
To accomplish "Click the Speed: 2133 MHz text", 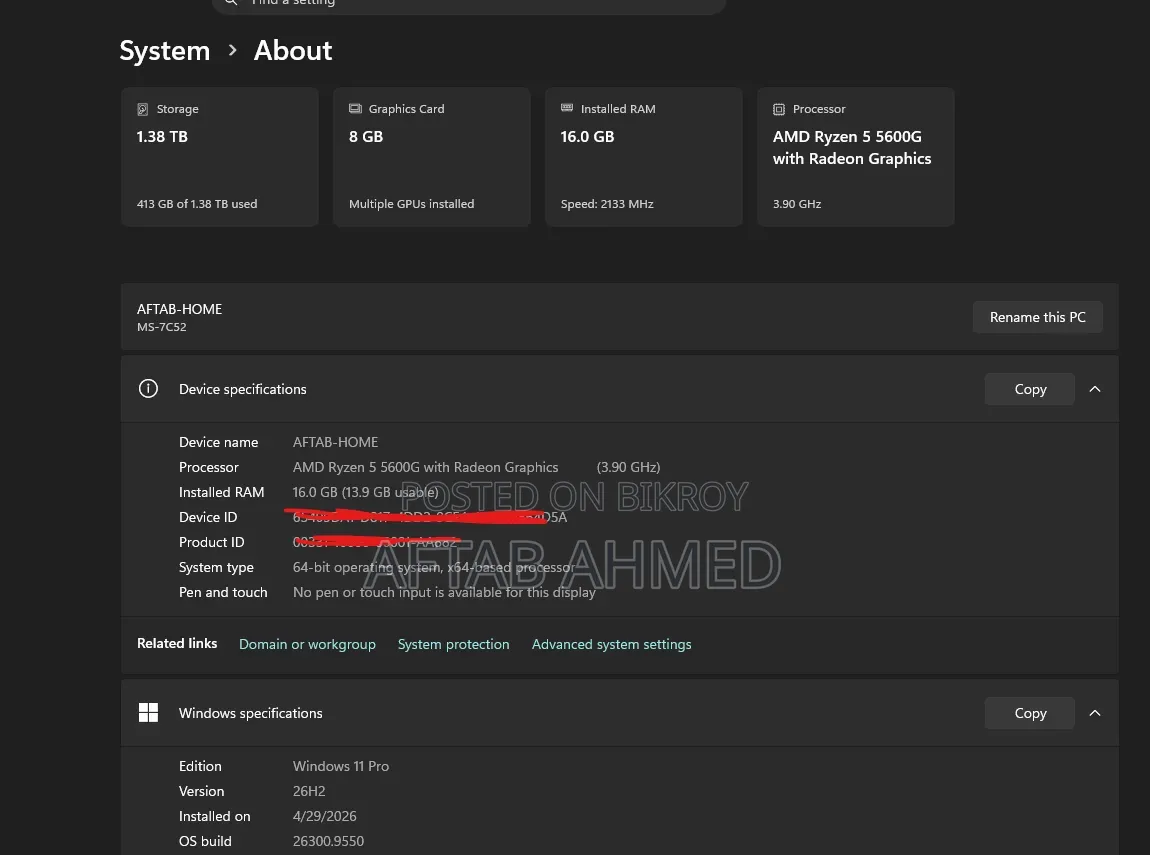I will click(607, 204).
